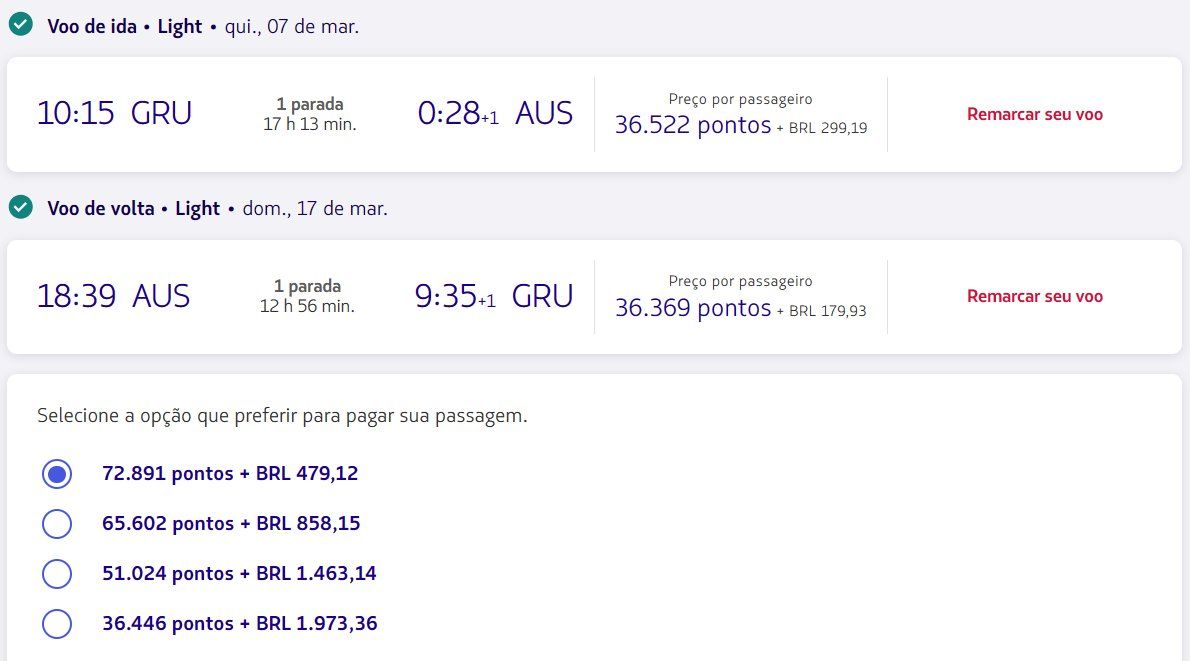Click the 36.446 pontos + BRL 1.973,36 label

point(240,624)
